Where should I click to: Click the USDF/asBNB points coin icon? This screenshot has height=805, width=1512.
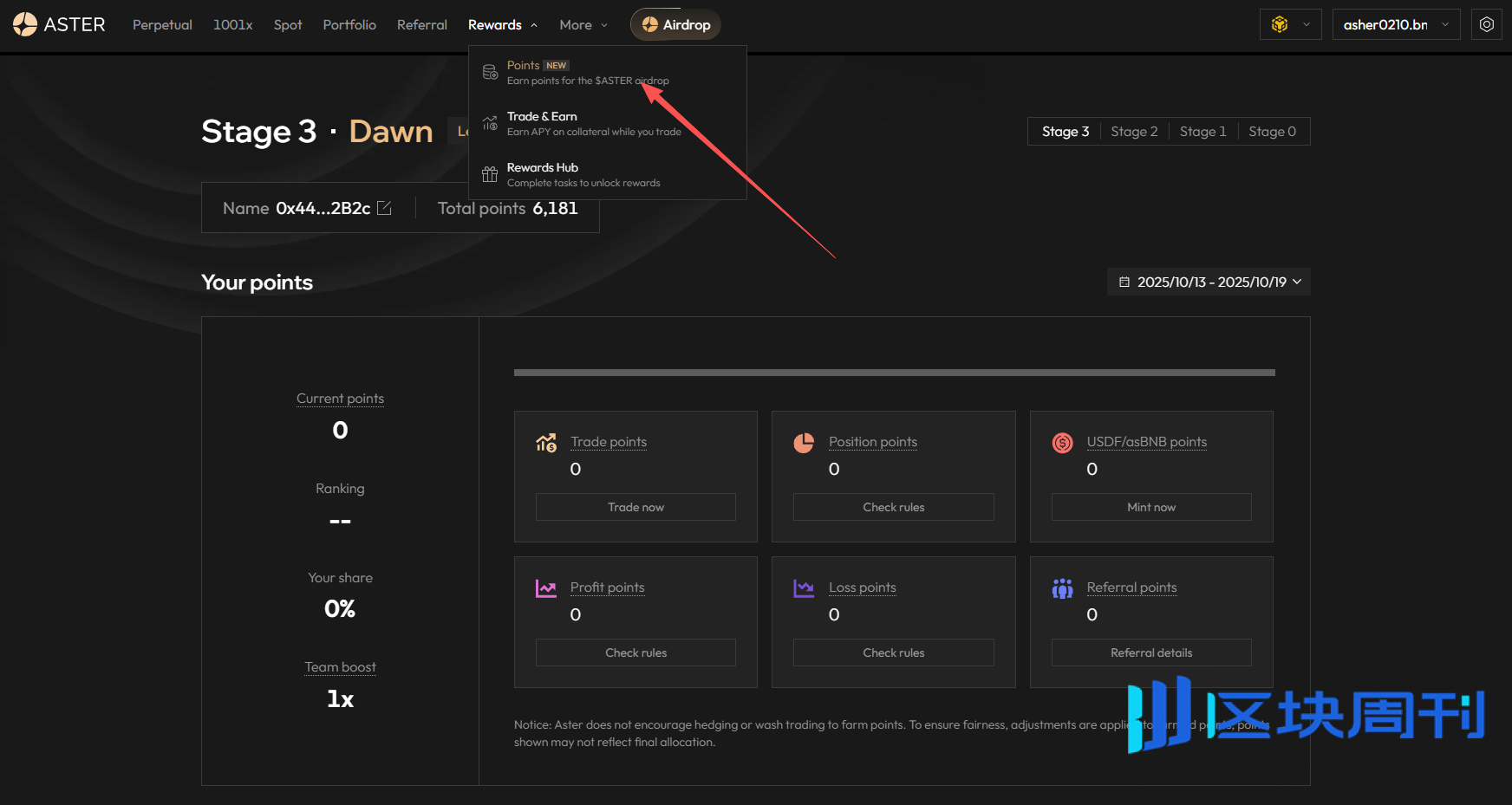pyautogui.click(x=1062, y=443)
